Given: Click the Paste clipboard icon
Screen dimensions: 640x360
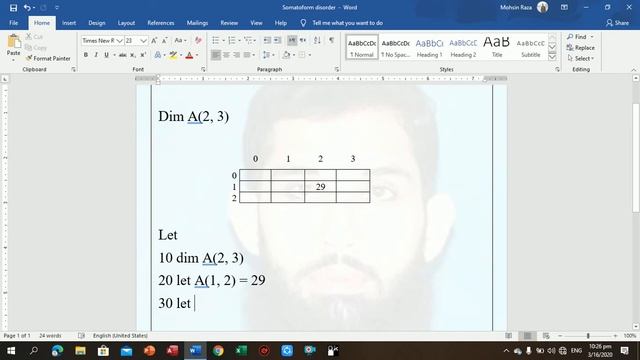Looking at the screenshot, I should [13, 42].
